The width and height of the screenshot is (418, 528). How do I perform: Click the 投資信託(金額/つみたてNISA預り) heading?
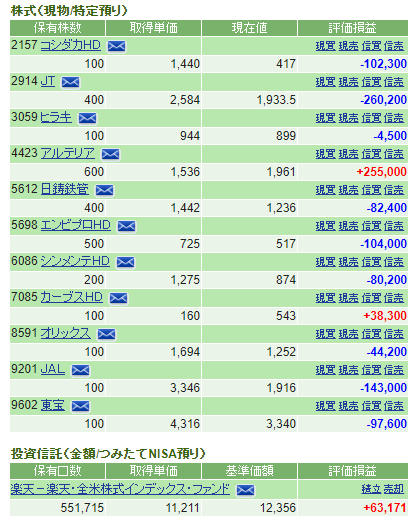108,454
